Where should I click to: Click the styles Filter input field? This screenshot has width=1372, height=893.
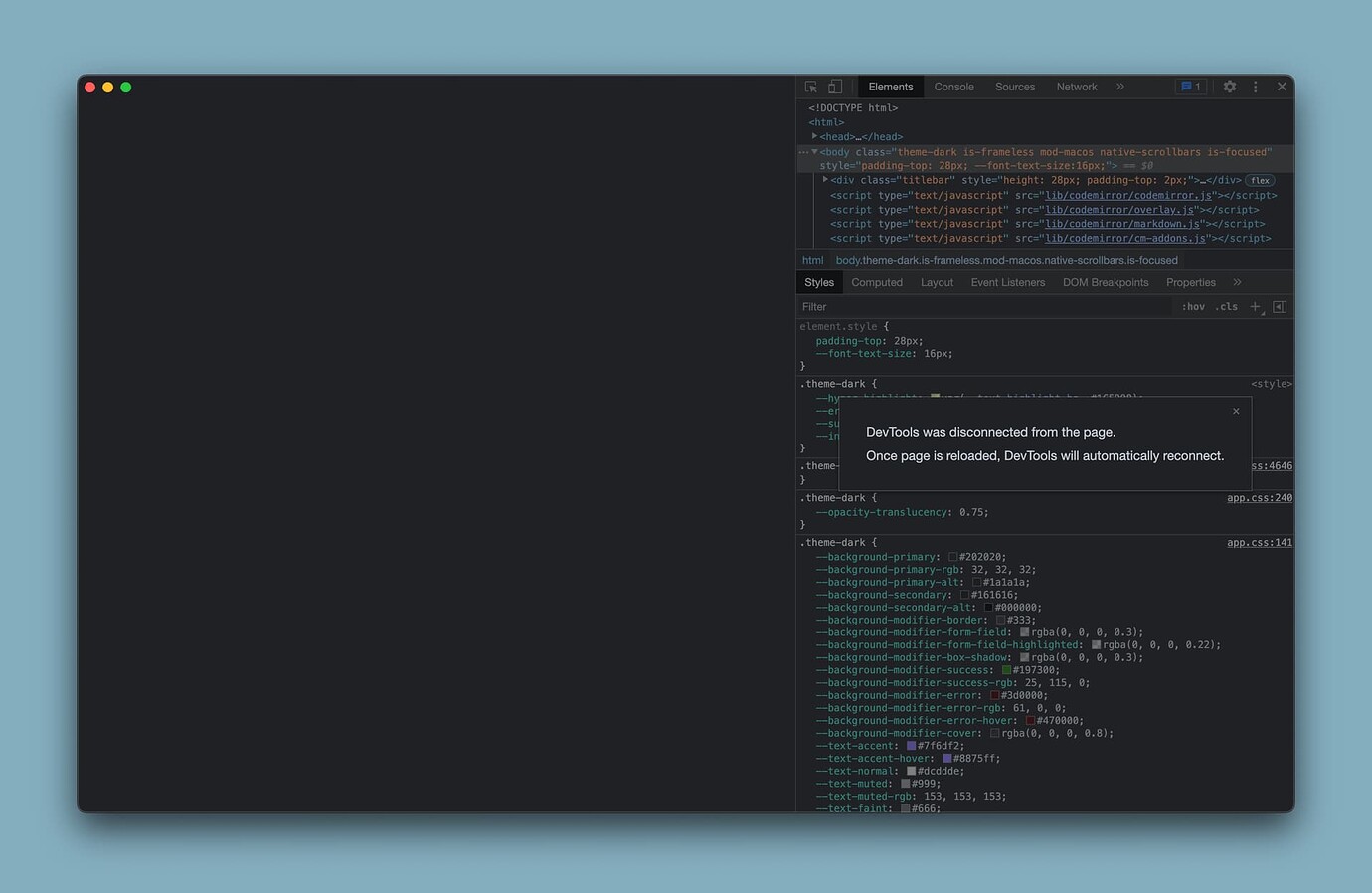click(x=984, y=307)
